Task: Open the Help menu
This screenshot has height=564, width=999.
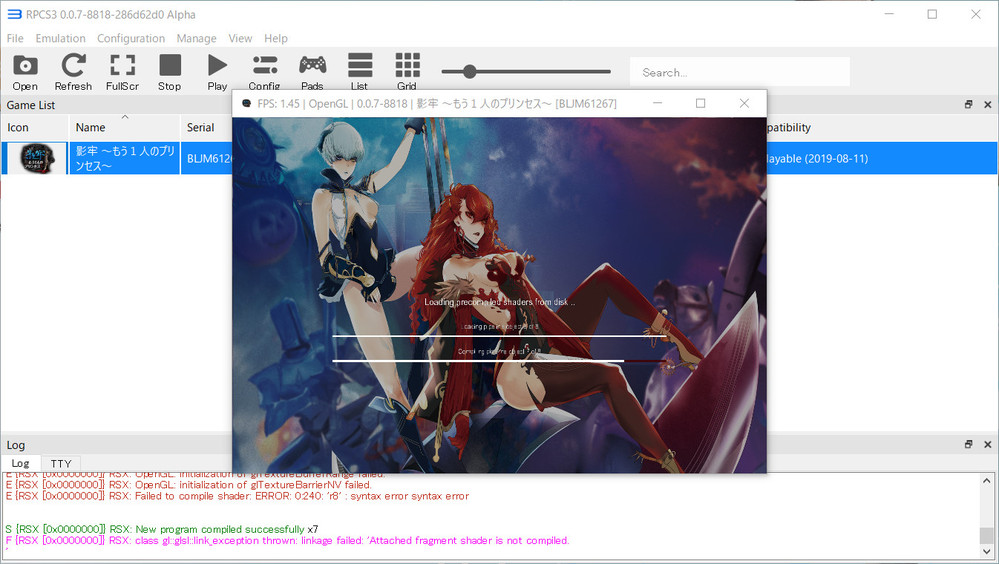Action: (x=276, y=38)
